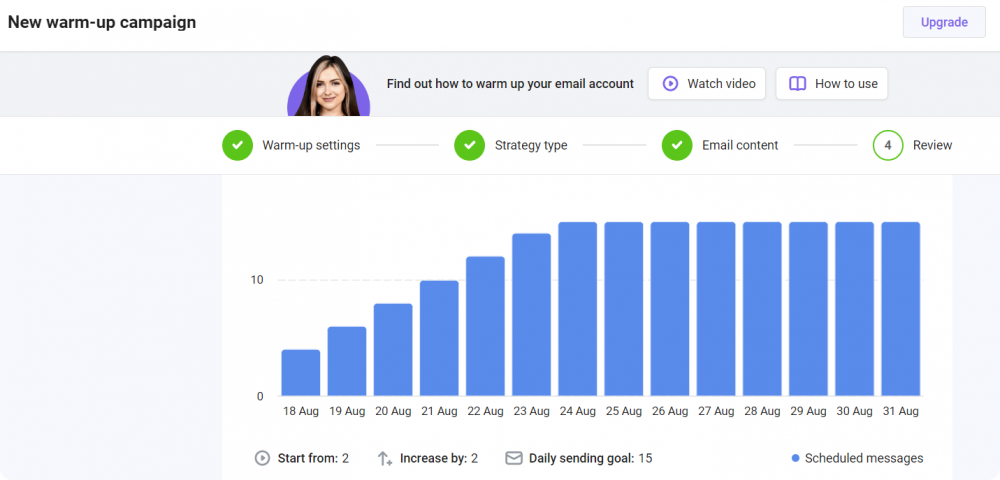This screenshot has height=480, width=1000.
Task: Click the play icon in Watch video
Action: 670,84
